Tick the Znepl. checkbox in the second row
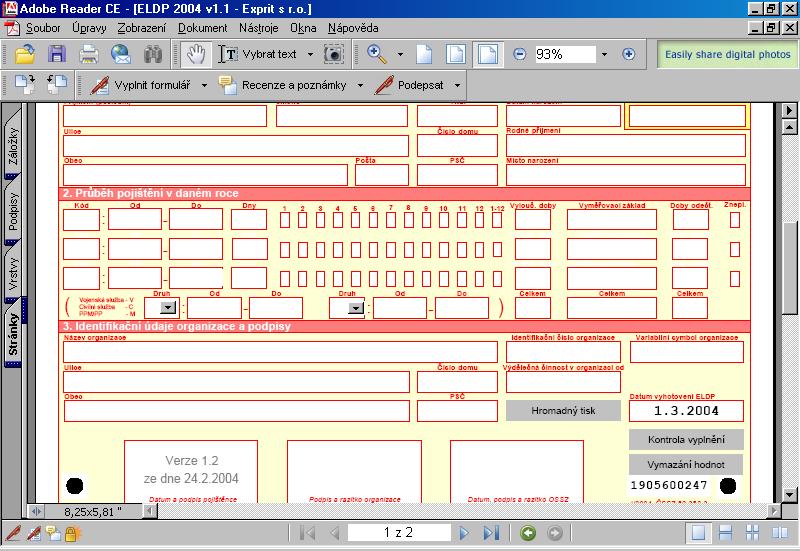Viewport: 800px width, 551px height. click(735, 249)
